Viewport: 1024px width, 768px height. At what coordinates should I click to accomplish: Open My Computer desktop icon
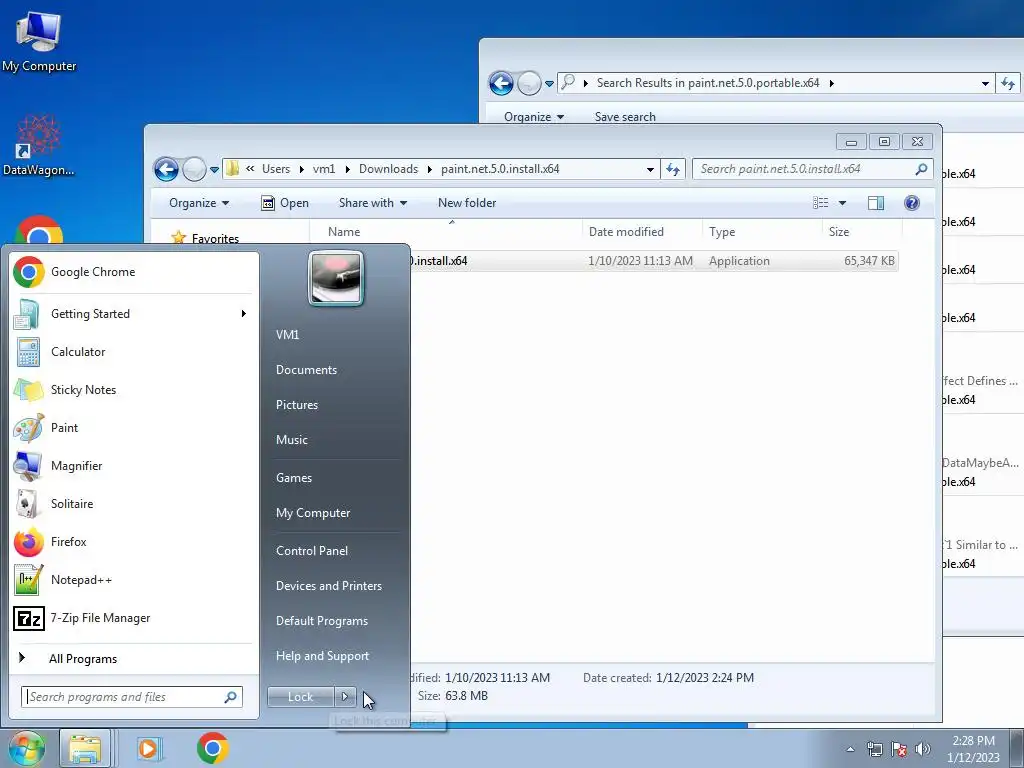click(x=39, y=40)
